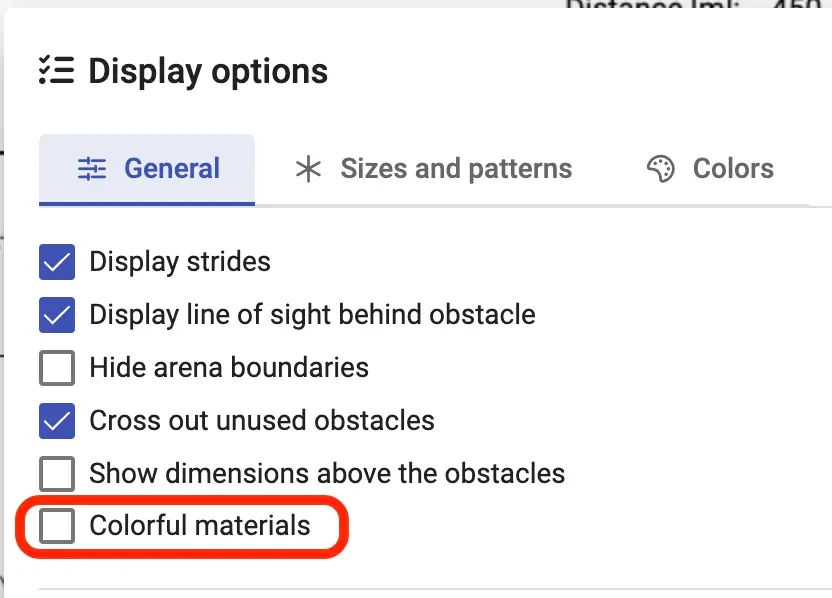Click the "Display strides" label text
The height and width of the screenshot is (598, 832).
click(180, 263)
